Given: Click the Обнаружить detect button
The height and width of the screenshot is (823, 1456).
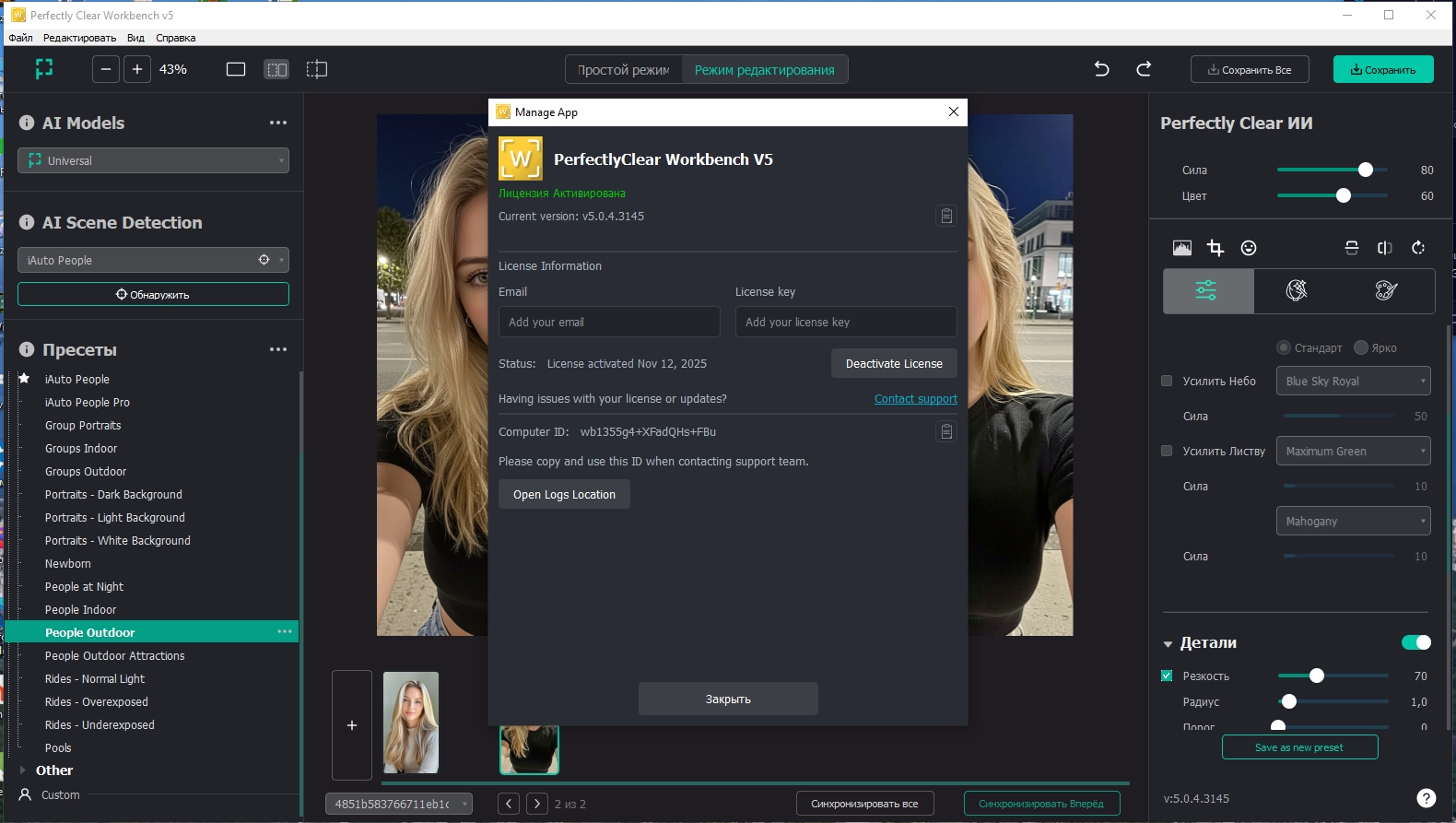Looking at the screenshot, I should point(153,294).
